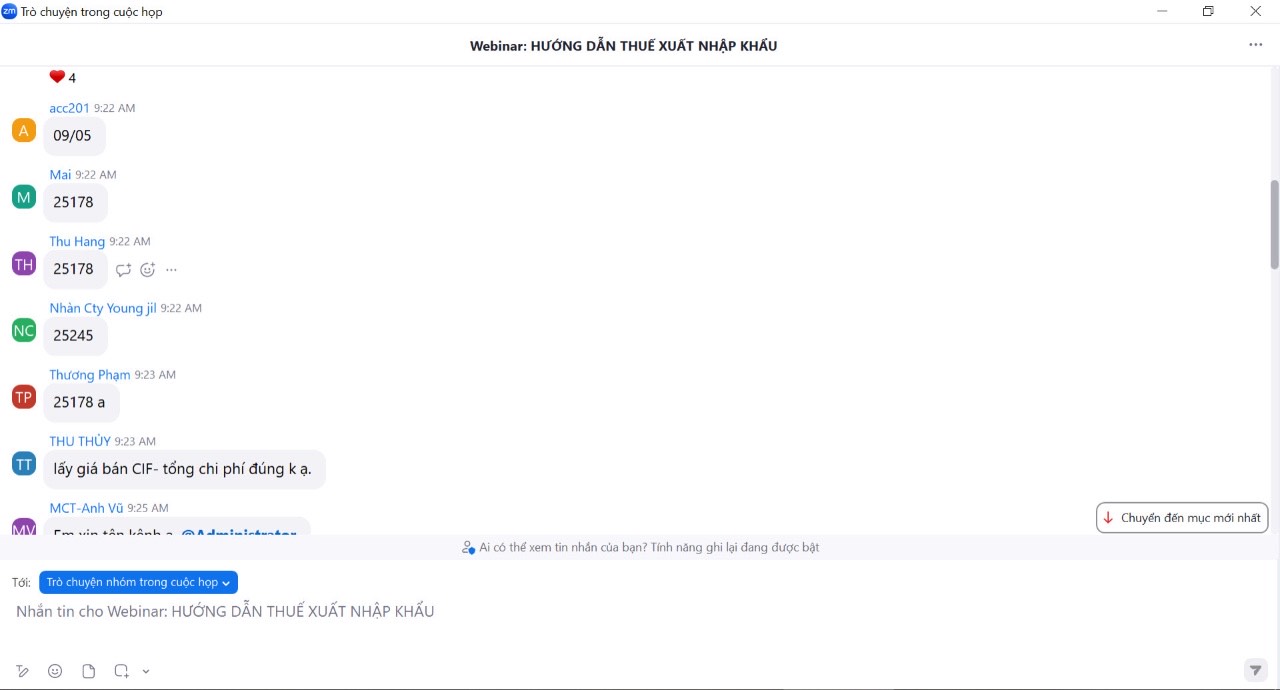
Task: Click Thương Phạm's red TP avatar
Action: [x=24, y=397]
